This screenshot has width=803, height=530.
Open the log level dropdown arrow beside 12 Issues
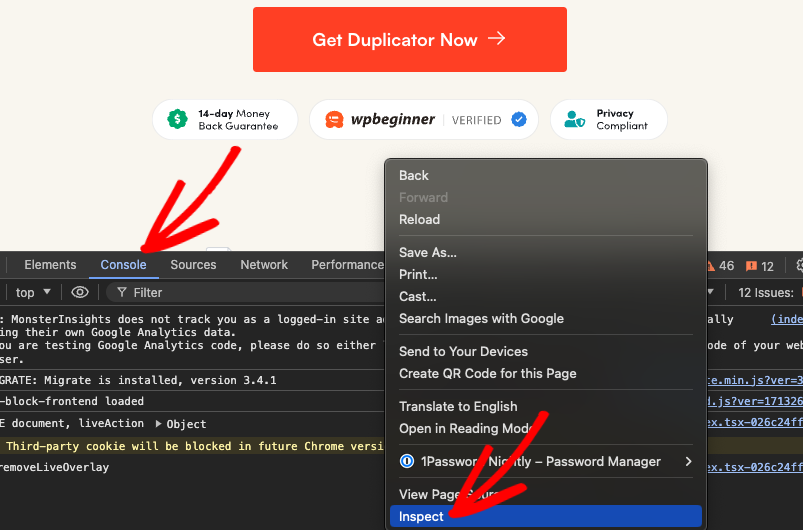coord(710,292)
